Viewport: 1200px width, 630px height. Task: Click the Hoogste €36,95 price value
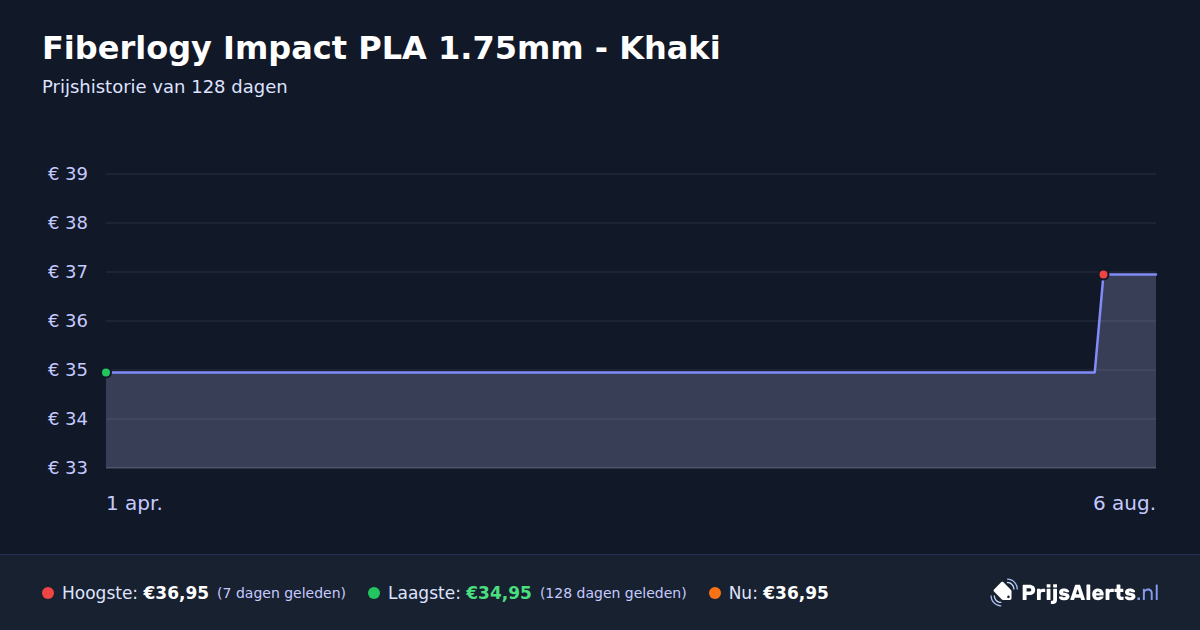point(176,593)
